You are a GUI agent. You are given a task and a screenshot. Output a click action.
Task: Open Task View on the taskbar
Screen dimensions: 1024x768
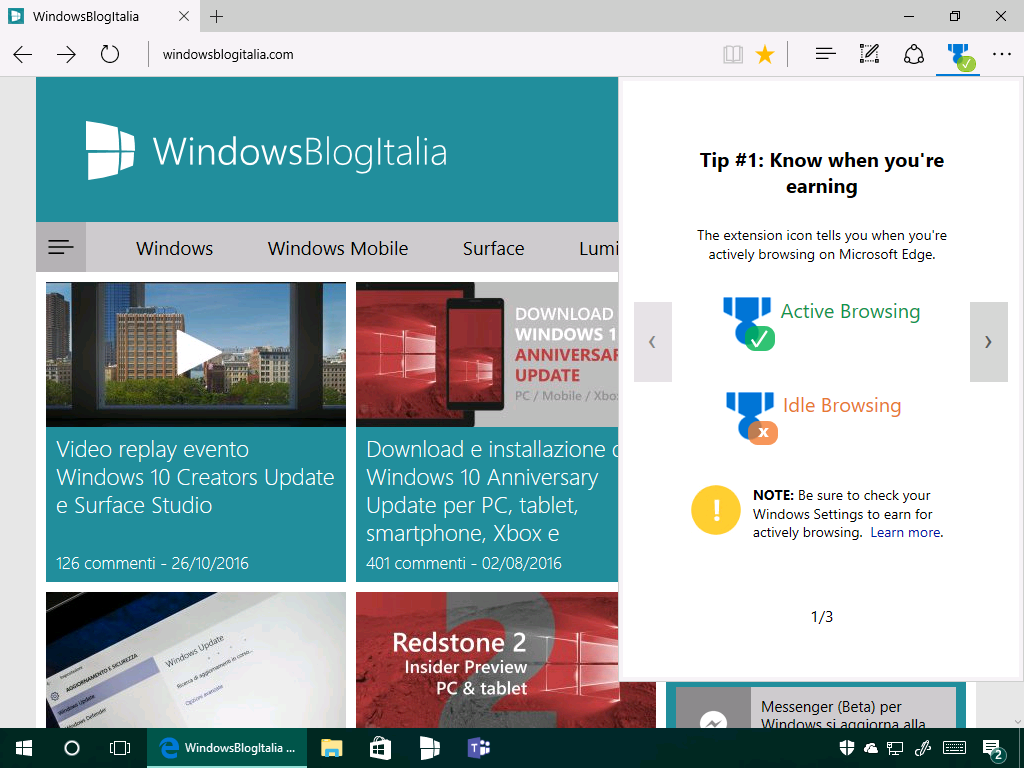coord(120,748)
